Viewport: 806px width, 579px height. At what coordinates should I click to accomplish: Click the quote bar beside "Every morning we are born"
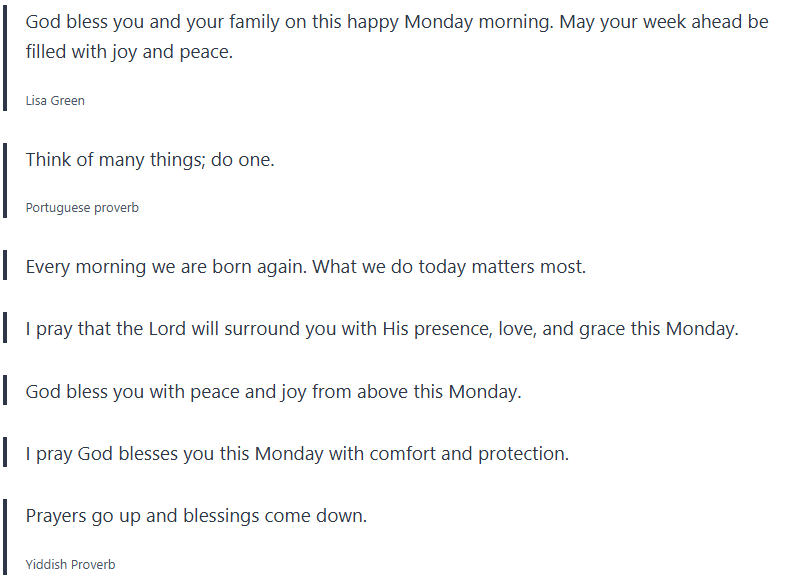point(5,267)
